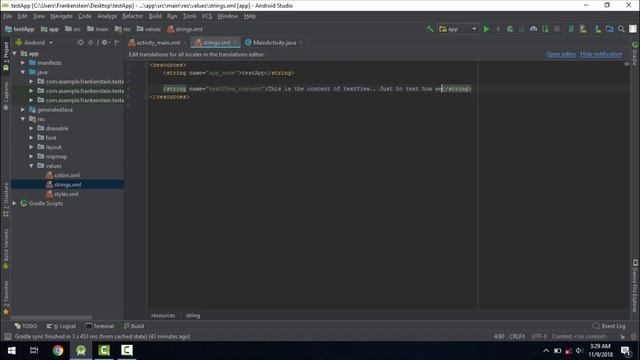Collapse the app module node
The image size is (640, 360).
15,53
